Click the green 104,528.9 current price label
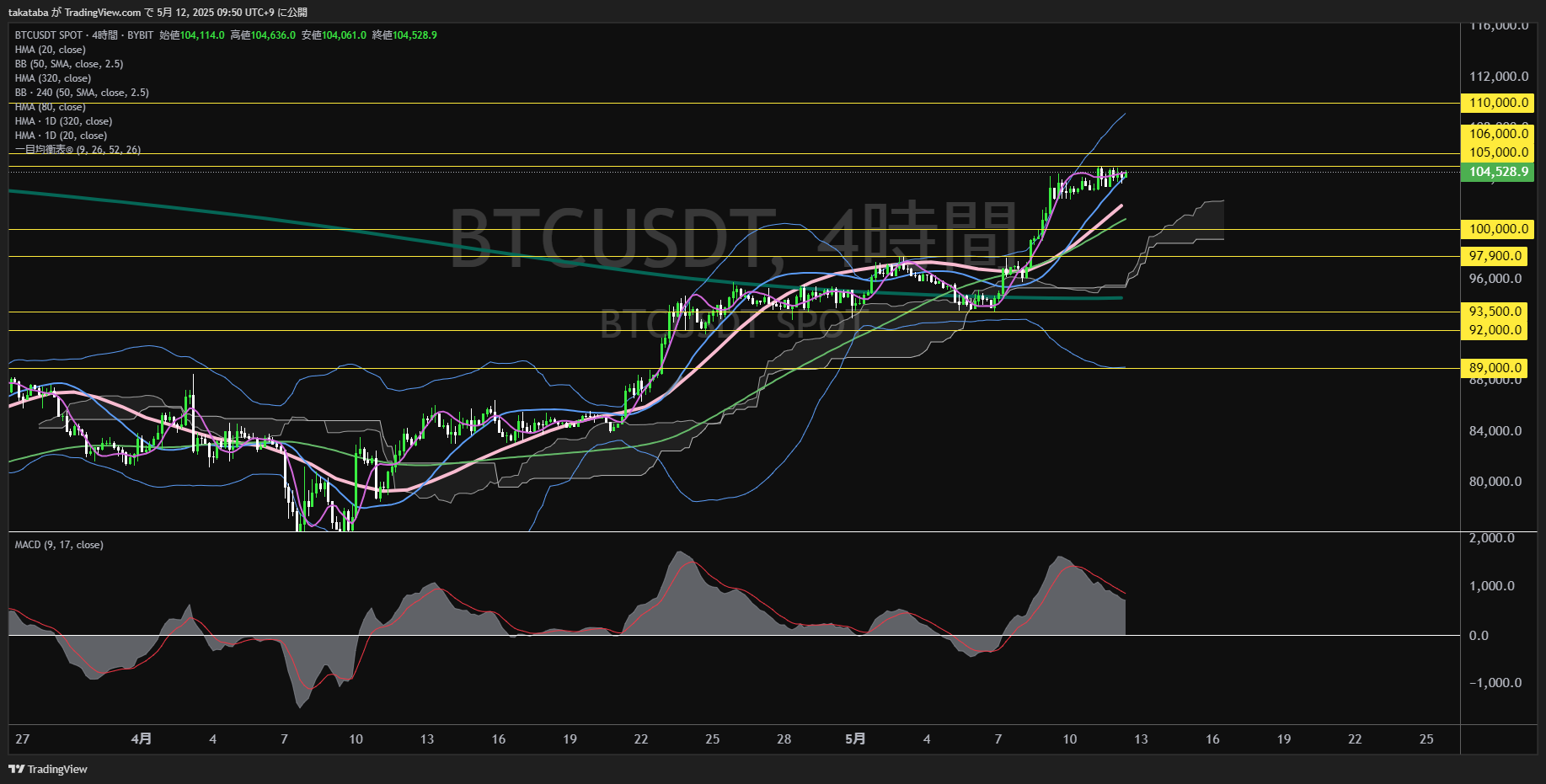Viewport: 1546px width, 784px height. pos(1498,172)
